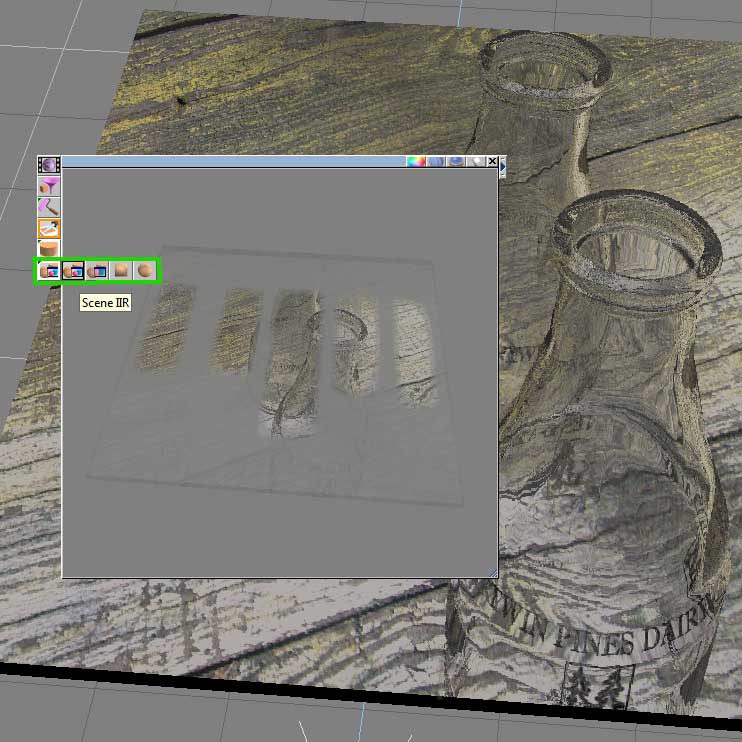The image size is (742, 742).
Task: Select the plain cube preview icon
Action: pos(121,271)
